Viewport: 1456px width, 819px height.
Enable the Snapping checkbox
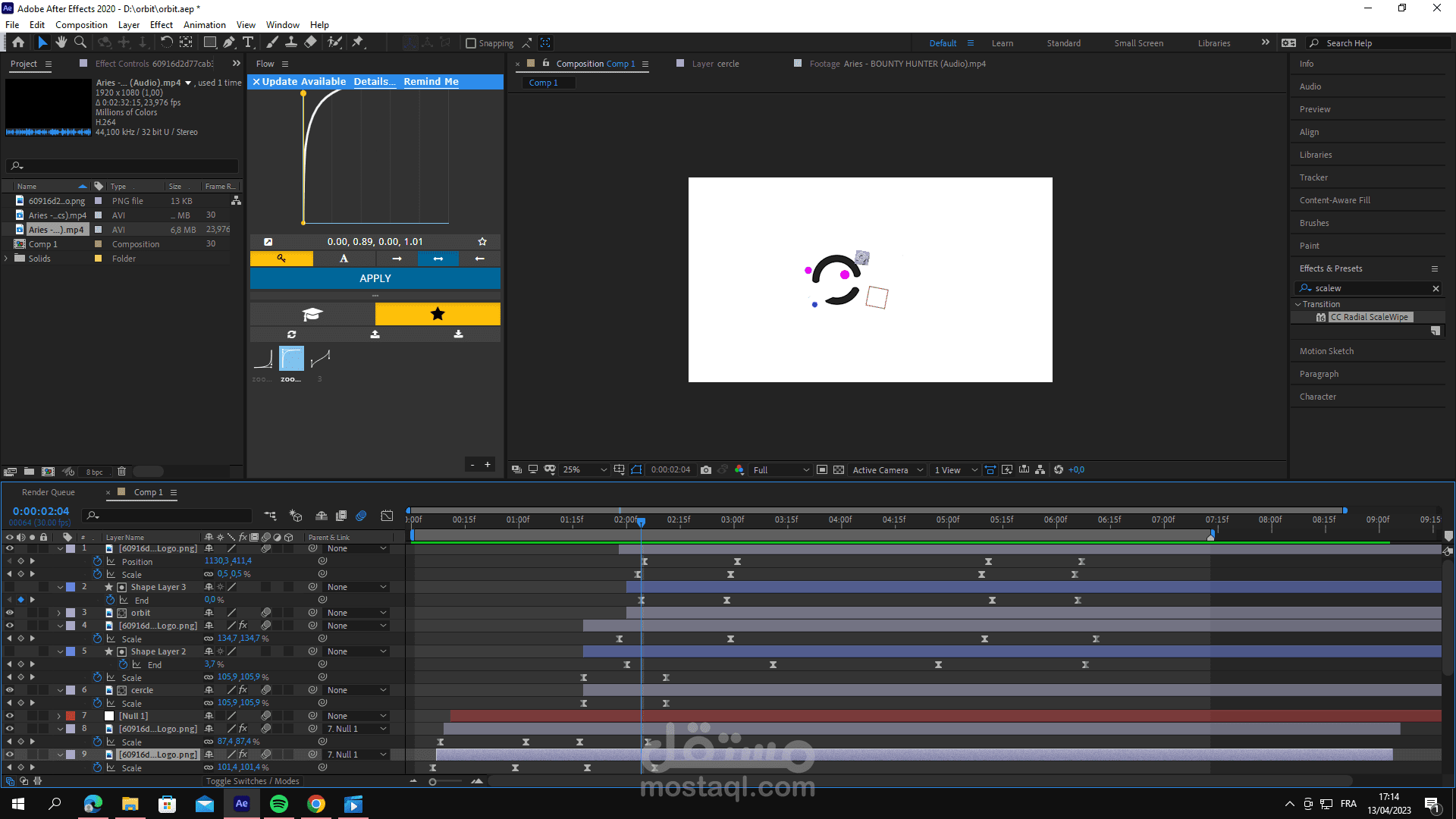click(471, 43)
